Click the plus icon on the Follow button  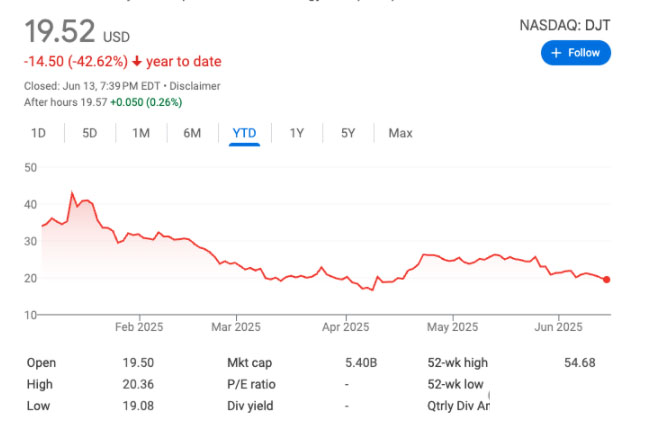[556, 52]
